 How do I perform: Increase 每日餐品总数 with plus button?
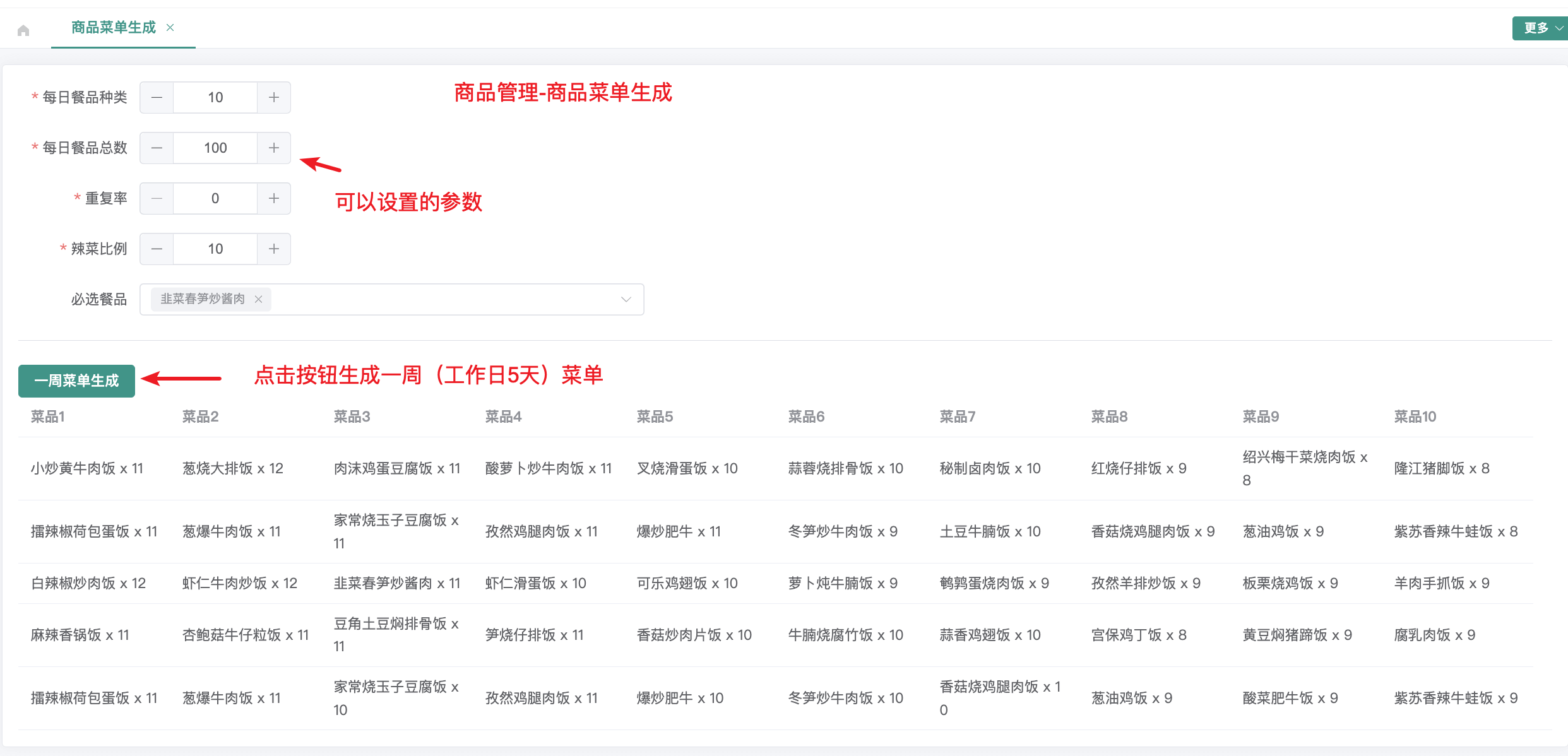(274, 148)
